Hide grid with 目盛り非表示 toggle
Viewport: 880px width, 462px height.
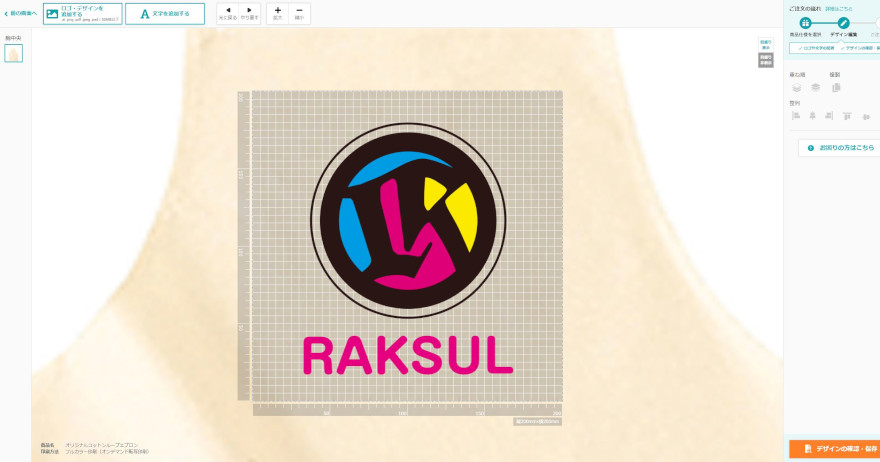pos(766,60)
